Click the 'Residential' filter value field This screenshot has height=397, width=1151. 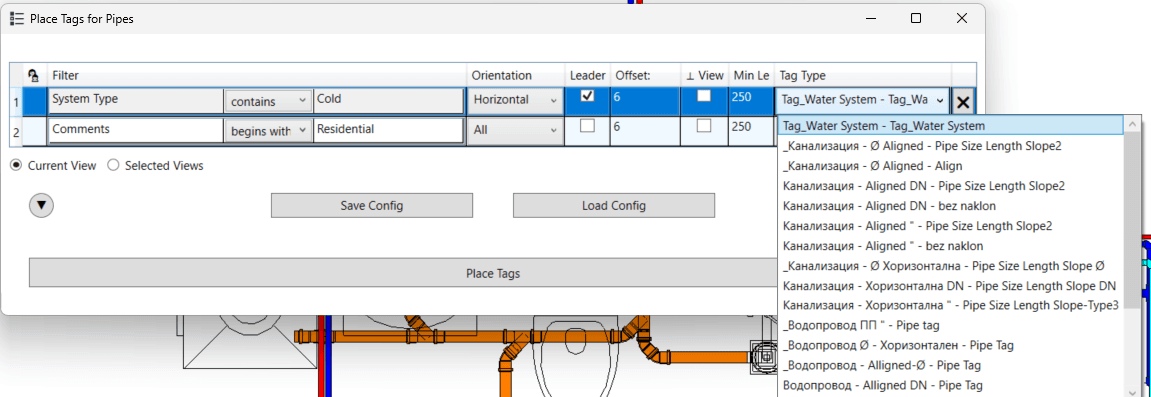click(388, 130)
